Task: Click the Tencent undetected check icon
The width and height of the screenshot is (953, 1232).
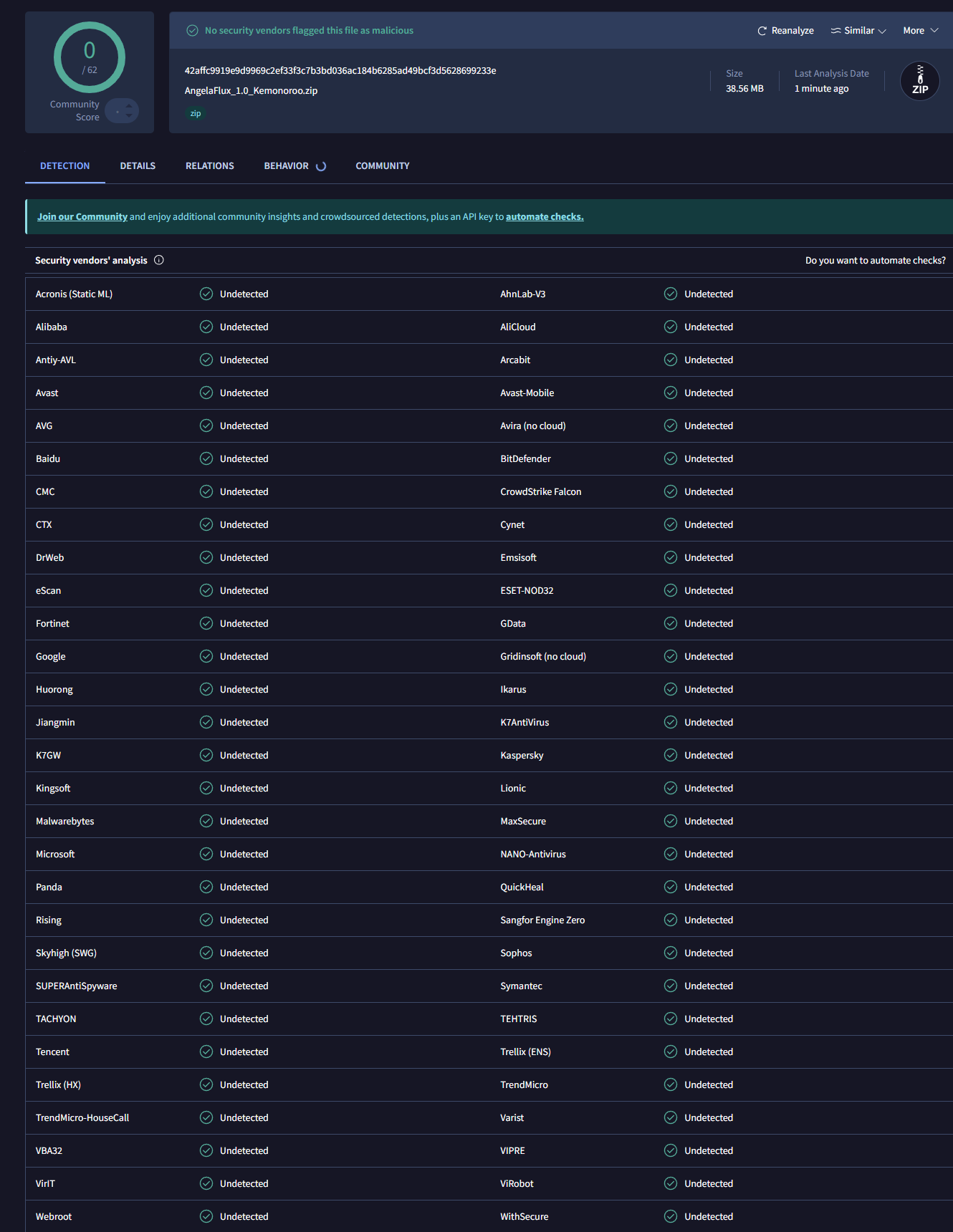Action: pyautogui.click(x=206, y=1051)
